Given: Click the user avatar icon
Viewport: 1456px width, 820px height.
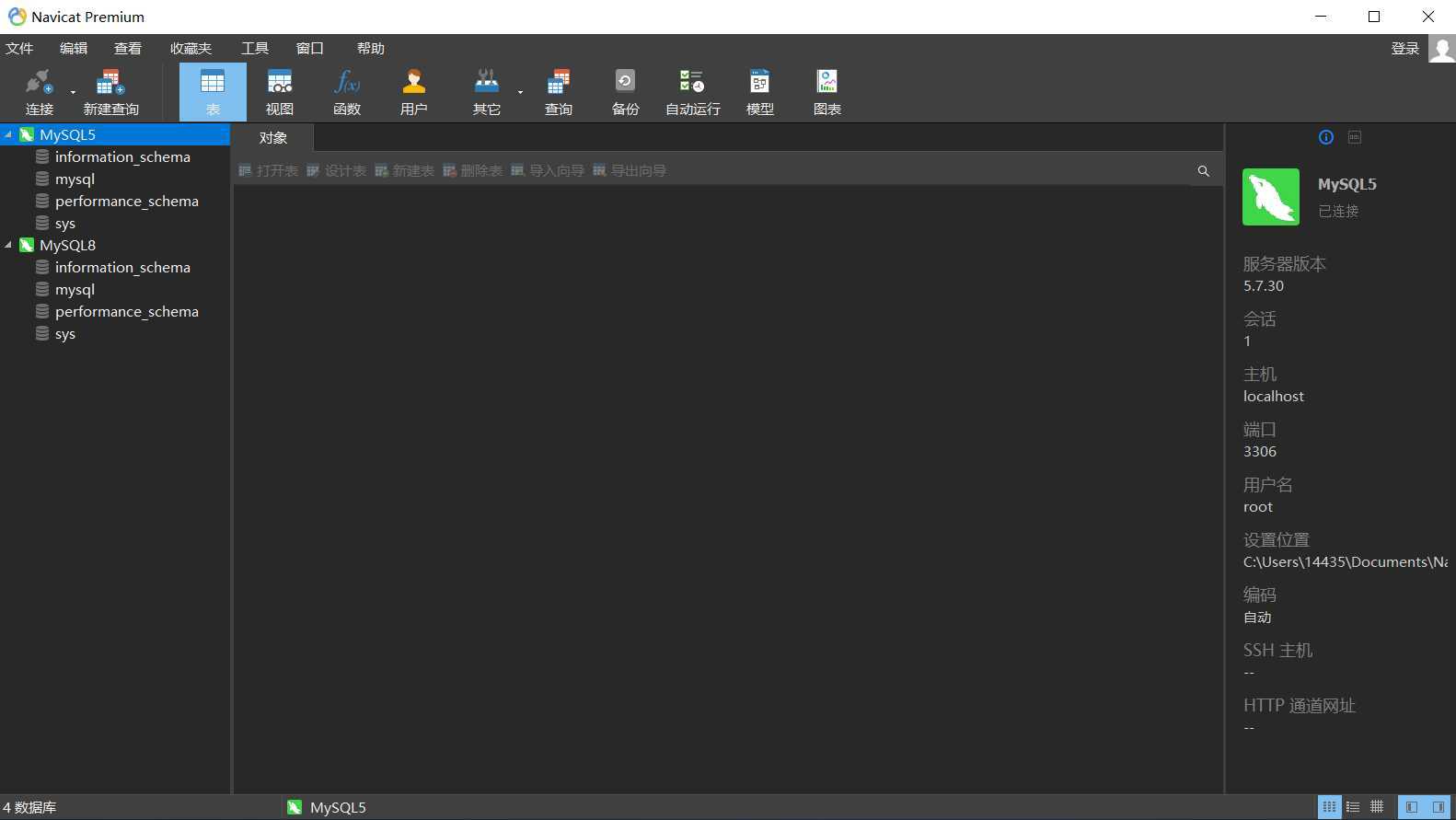Looking at the screenshot, I should tap(1442, 49).
